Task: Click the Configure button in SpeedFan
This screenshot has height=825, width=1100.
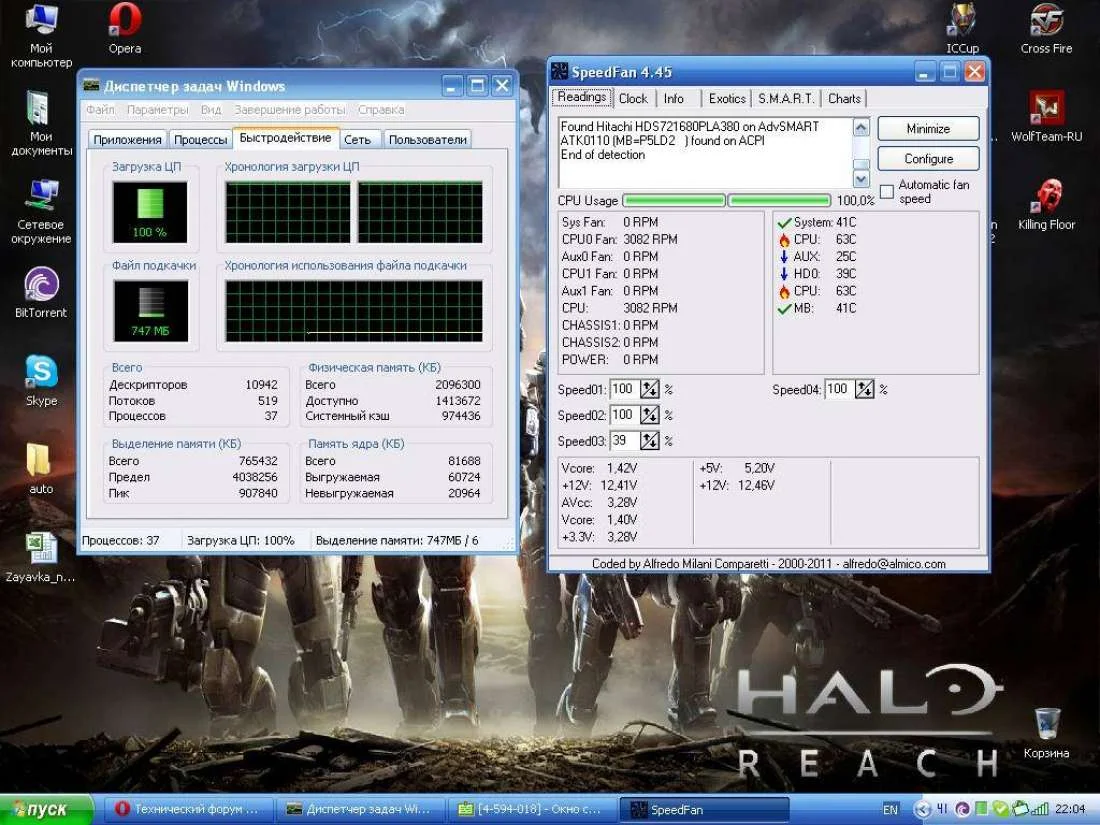Action: pyautogui.click(x=928, y=159)
